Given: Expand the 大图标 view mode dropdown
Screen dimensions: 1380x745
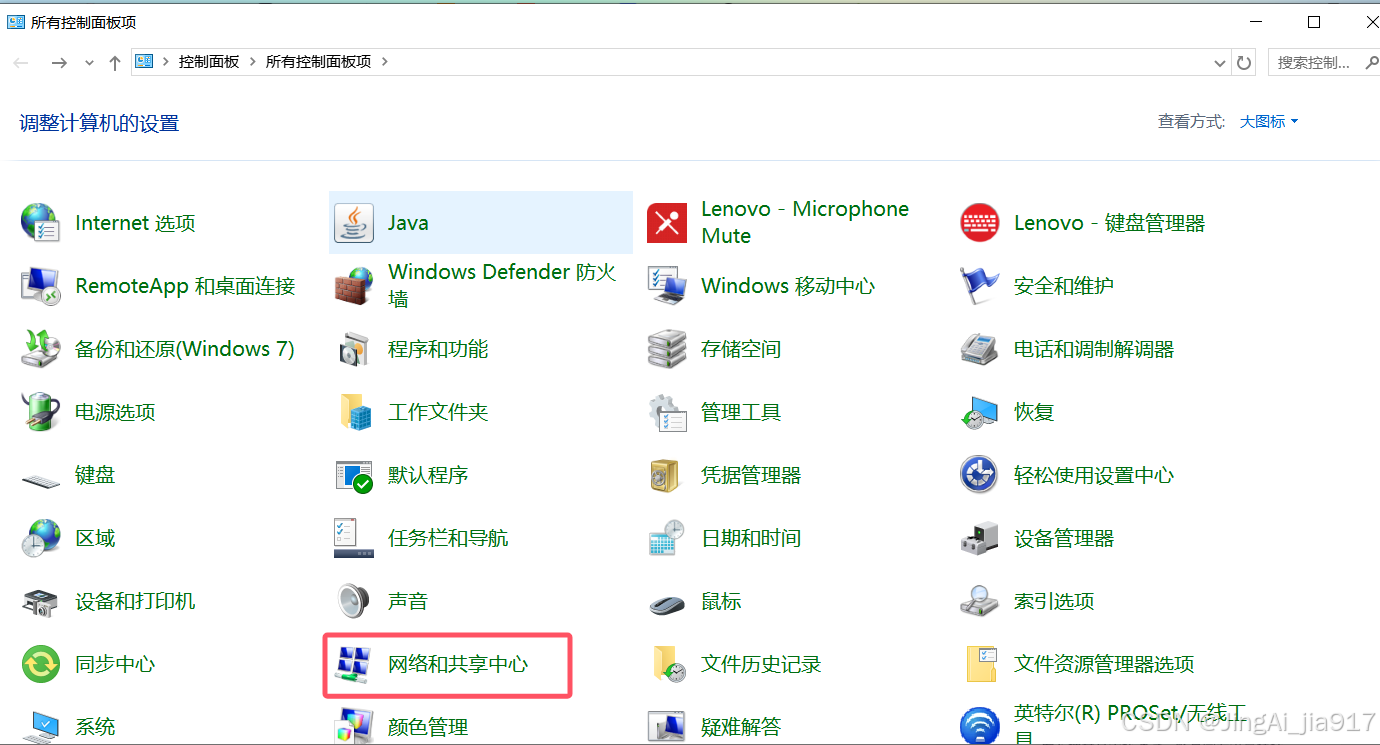Looking at the screenshot, I should point(1269,122).
